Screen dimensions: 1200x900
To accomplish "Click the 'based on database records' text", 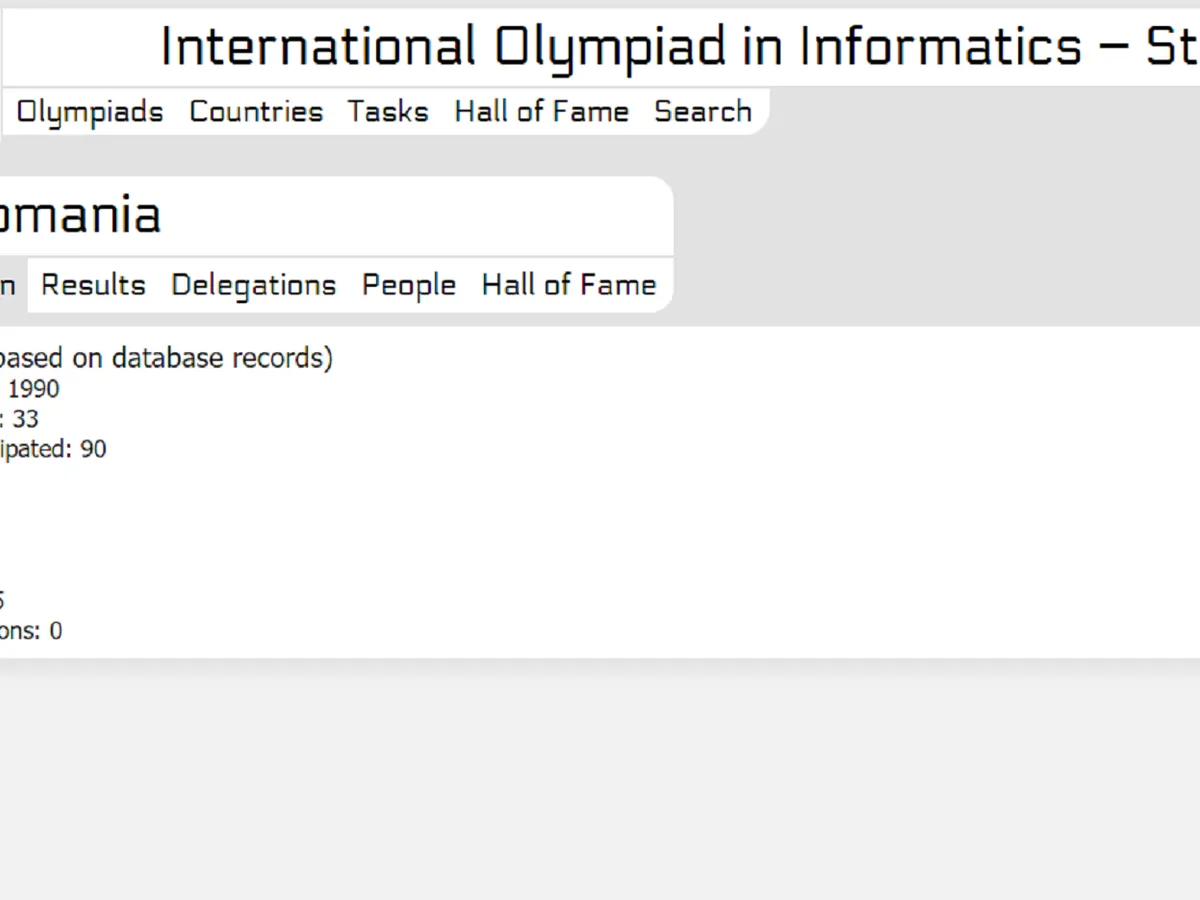I will pos(166,358).
